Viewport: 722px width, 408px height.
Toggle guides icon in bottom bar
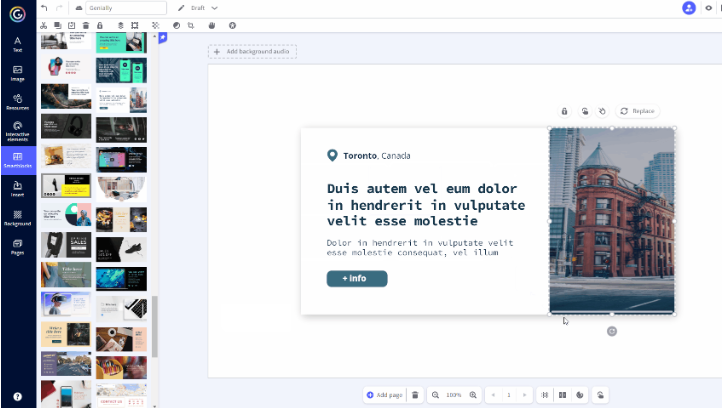click(x=545, y=395)
